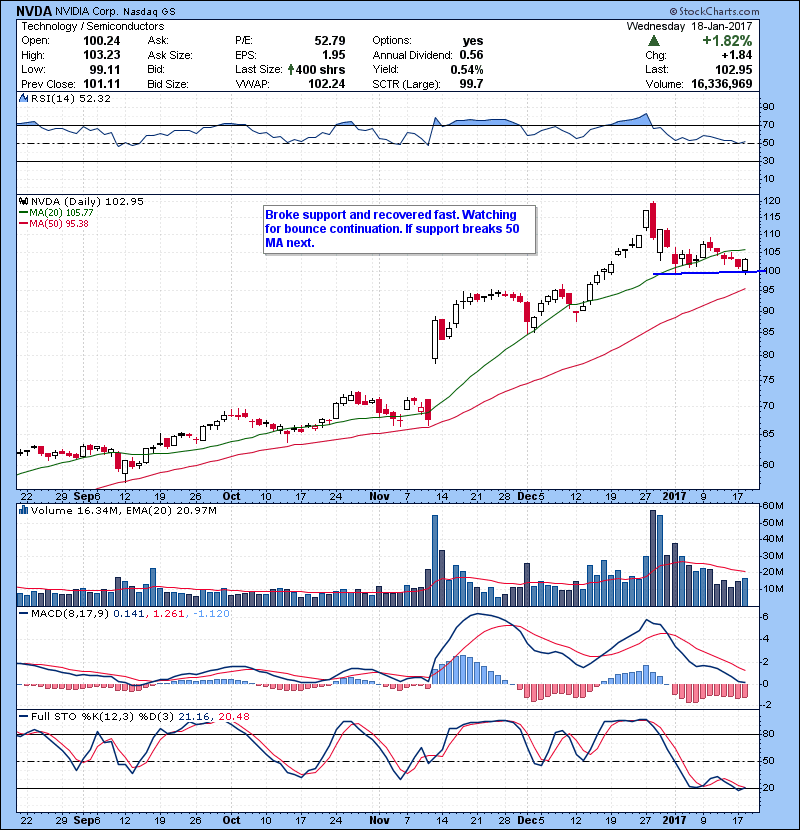Click the EPS value 1.95
Image resolution: width=800 pixels, height=830 pixels.
pyautogui.click(x=334, y=55)
